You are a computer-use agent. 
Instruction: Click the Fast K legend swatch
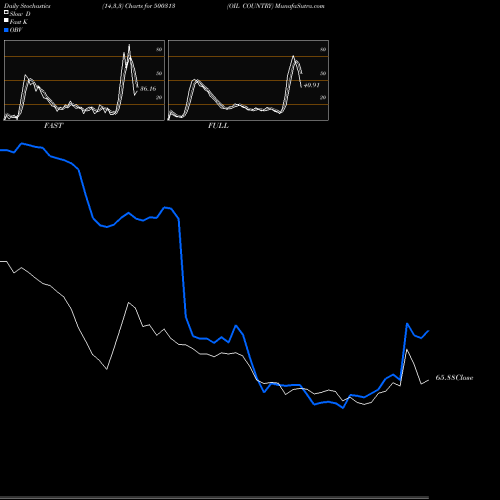click(x=6, y=20)
